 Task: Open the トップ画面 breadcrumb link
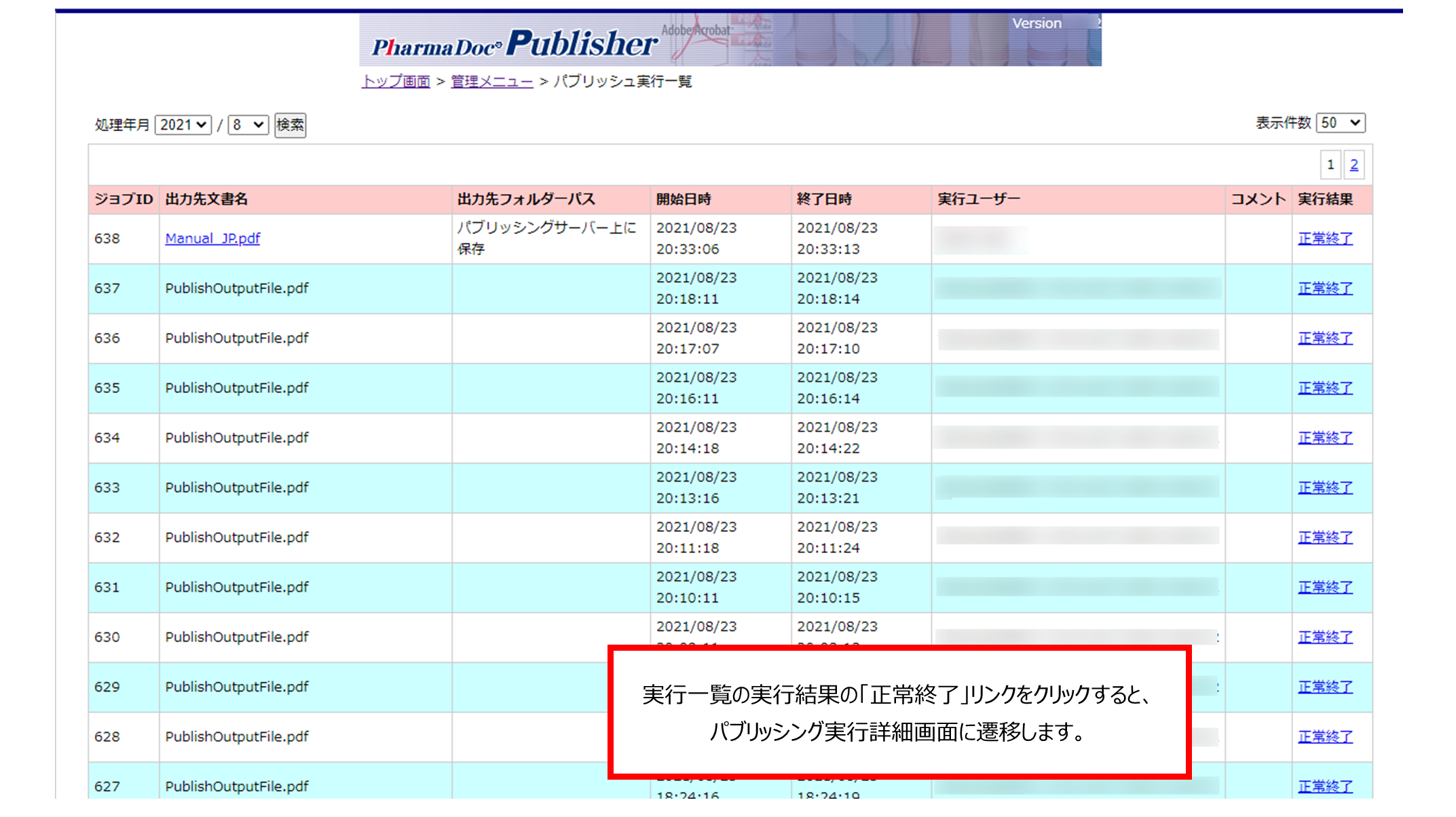[x=396, y=81]
